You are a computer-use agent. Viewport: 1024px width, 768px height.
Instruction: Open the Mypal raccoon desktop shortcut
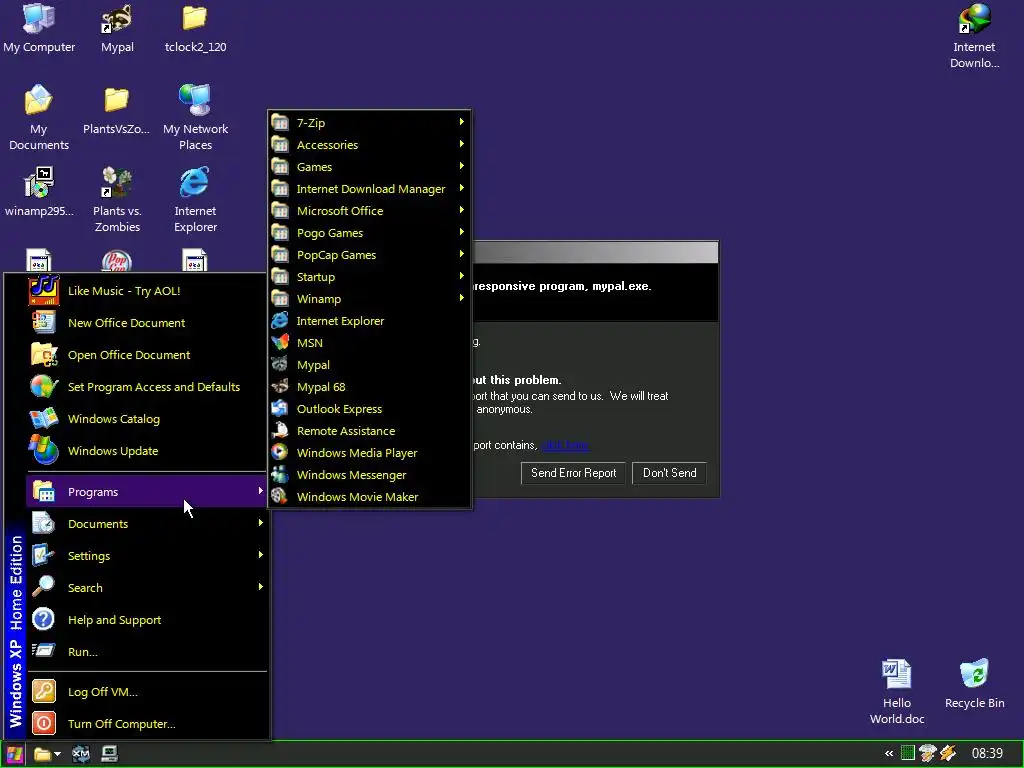117,28
